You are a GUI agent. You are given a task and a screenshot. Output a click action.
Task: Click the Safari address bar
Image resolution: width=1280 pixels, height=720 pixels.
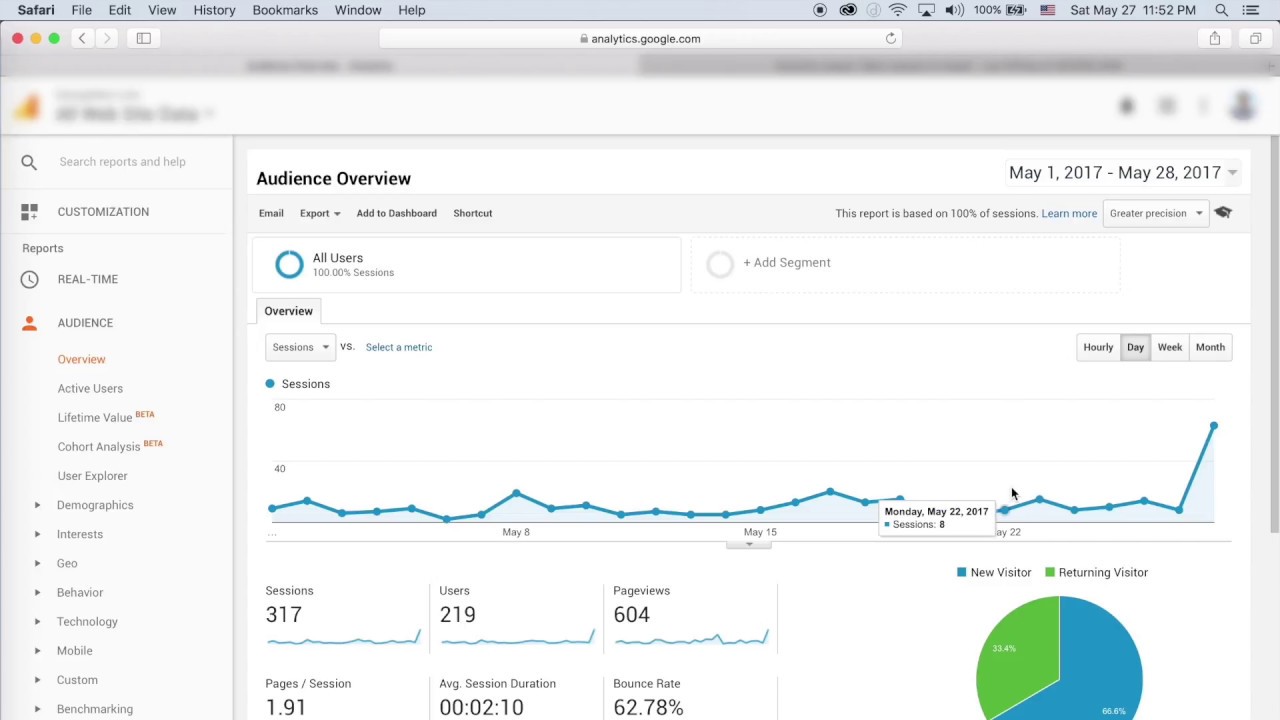(x=641, y=38)
